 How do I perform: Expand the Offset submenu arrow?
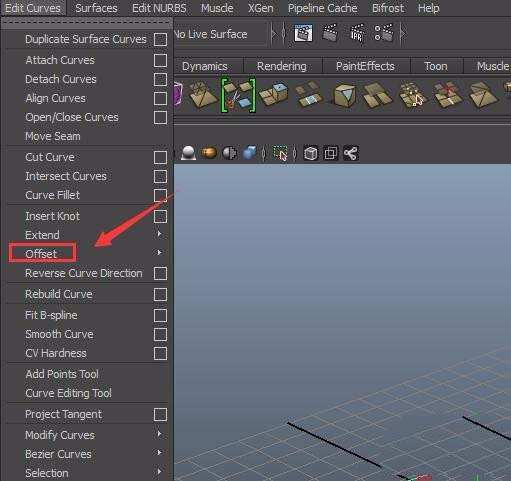click(x=159, y=253)
